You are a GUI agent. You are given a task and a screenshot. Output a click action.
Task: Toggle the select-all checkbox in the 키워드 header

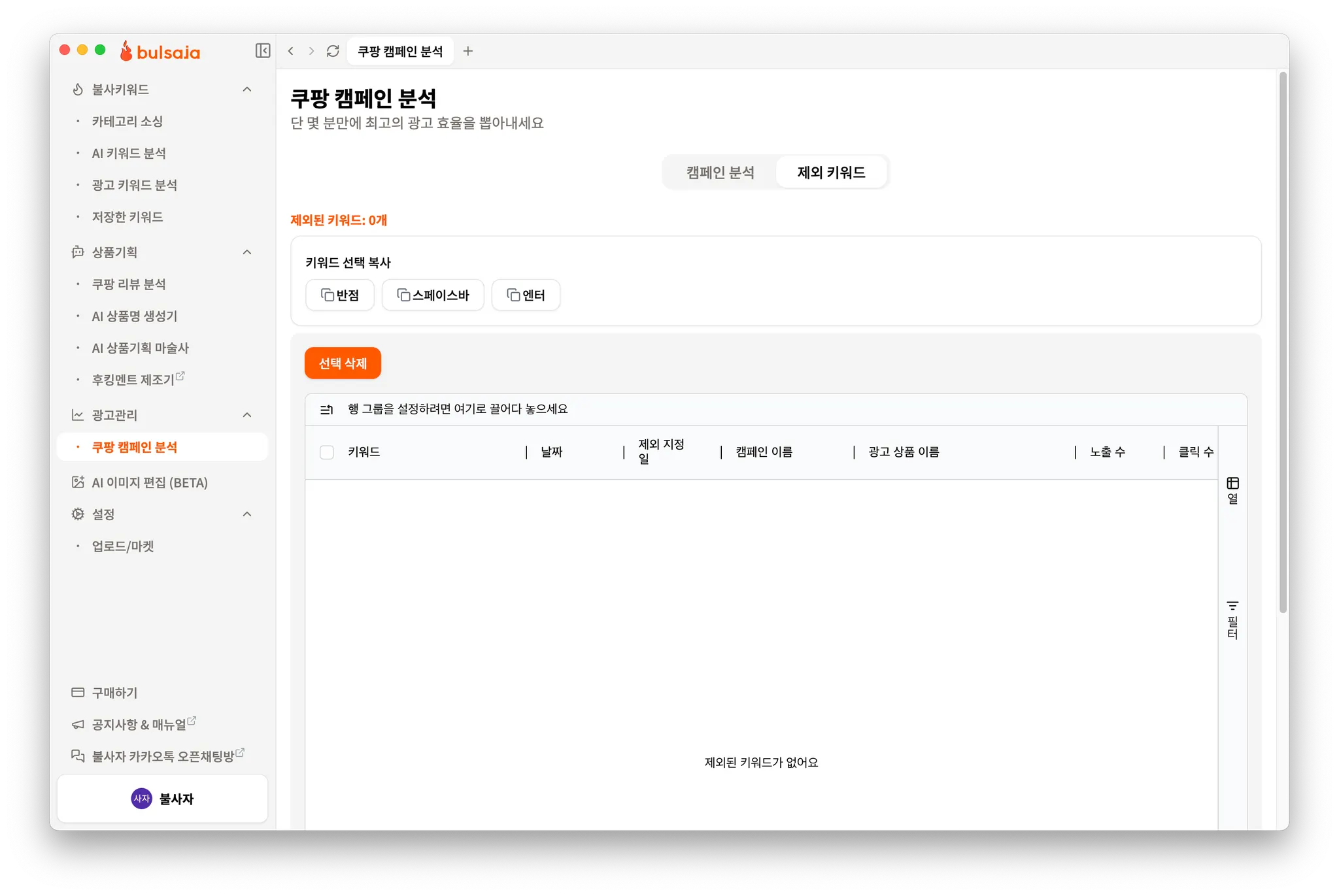tap(327, 452)
